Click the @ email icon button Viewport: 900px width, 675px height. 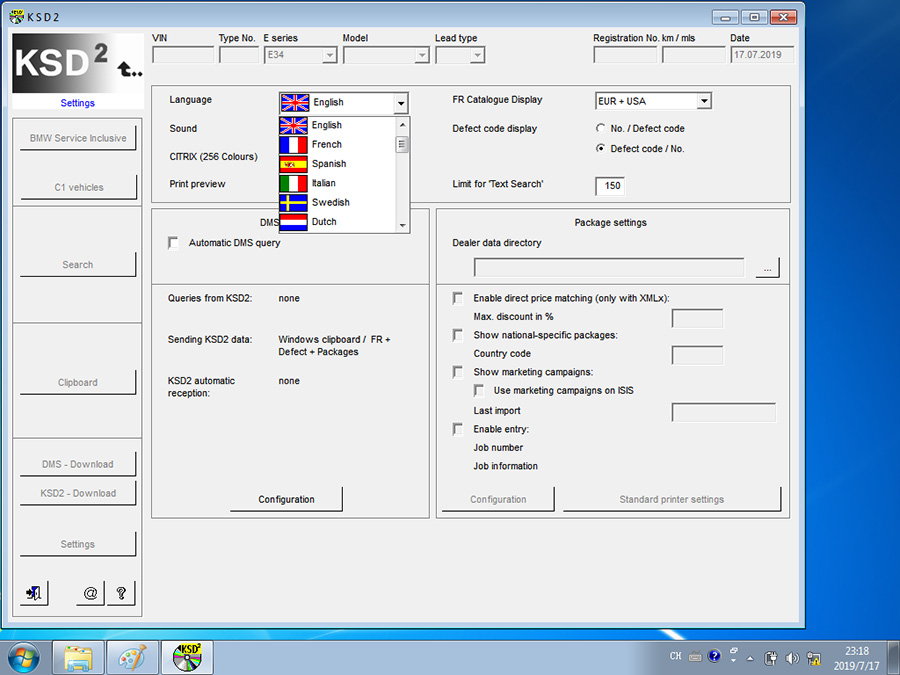click(90, 593)
